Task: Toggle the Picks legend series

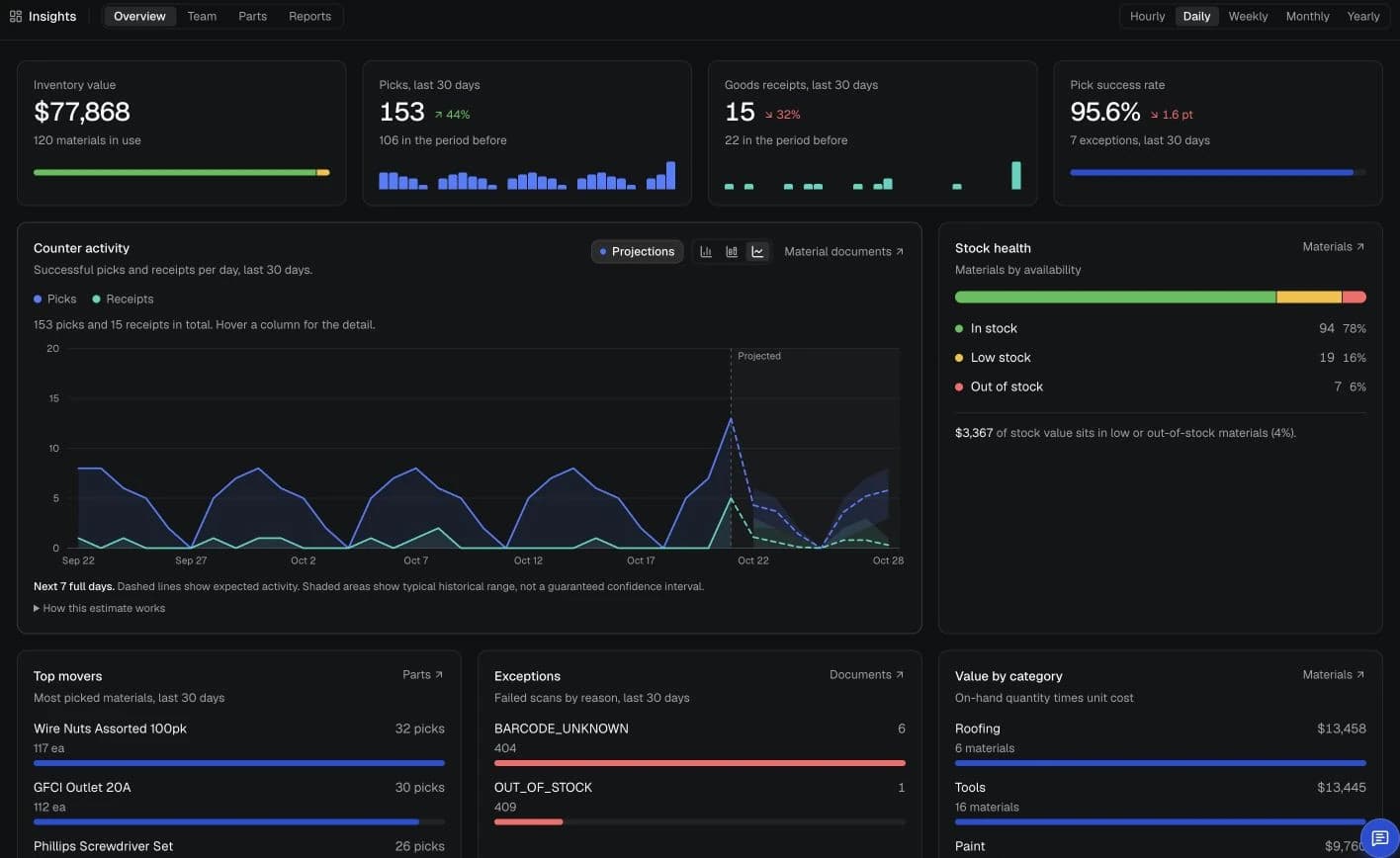Action: coord(55,299)
